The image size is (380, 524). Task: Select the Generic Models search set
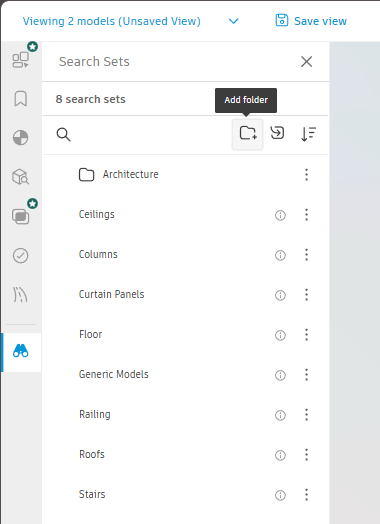click(114, 374)
